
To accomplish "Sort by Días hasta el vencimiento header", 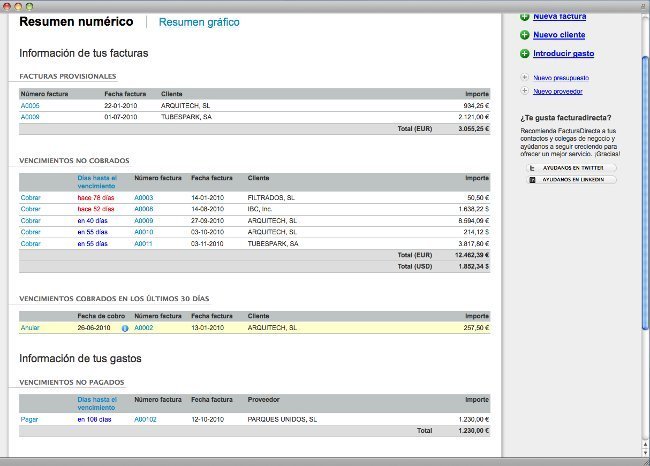I will [97, 181].
